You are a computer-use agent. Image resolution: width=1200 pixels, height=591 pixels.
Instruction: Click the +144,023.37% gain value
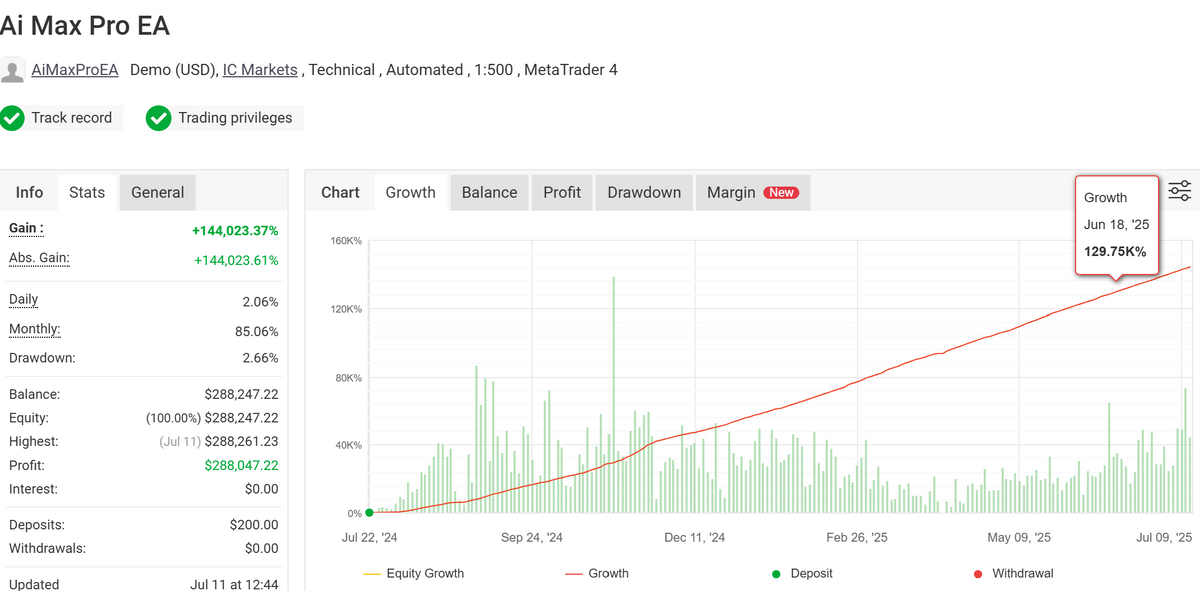(235, 231)
